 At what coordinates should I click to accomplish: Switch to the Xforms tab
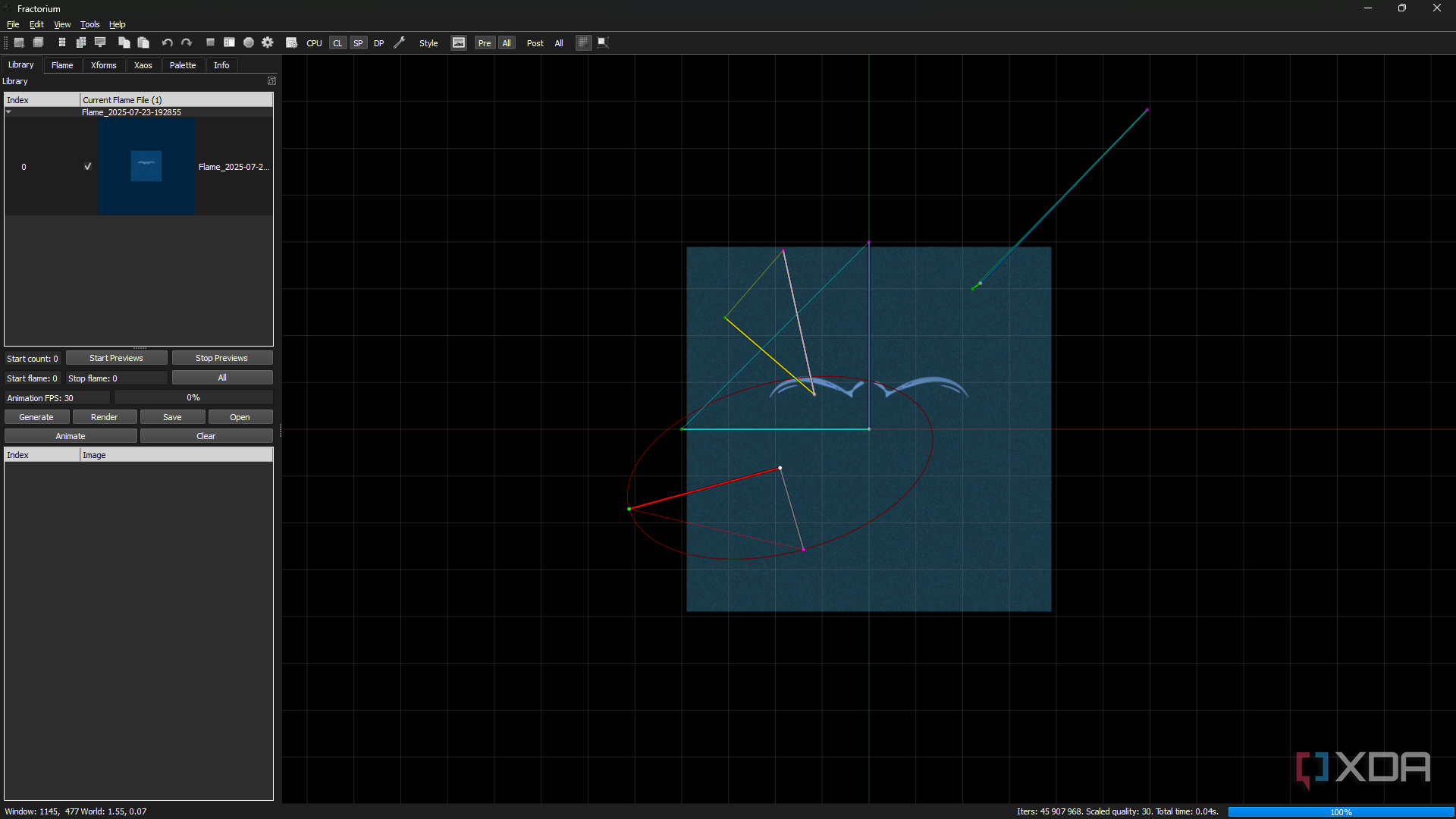pos(104,65)
